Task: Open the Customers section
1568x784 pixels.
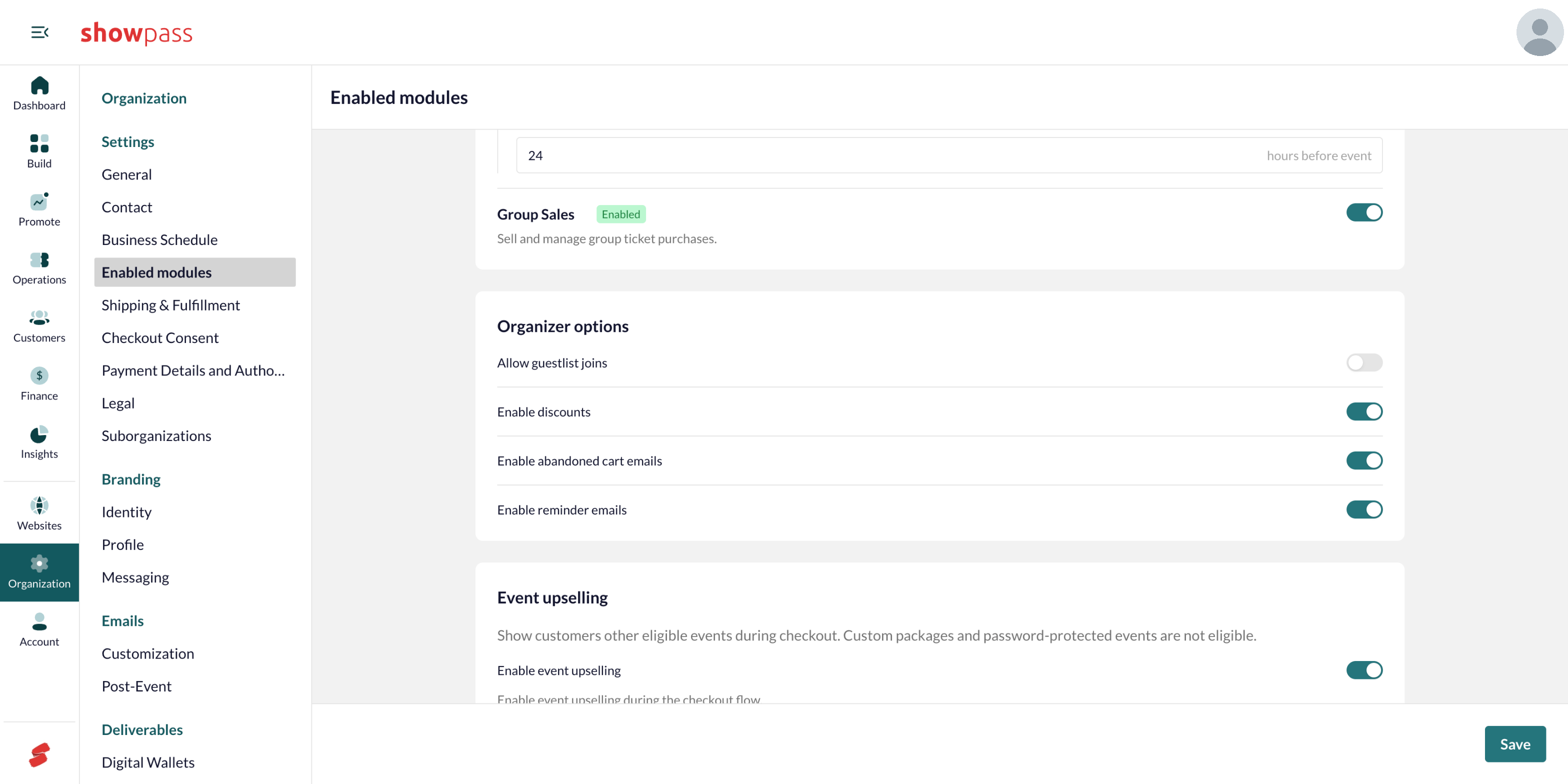Action: click(x=39, y=325)
